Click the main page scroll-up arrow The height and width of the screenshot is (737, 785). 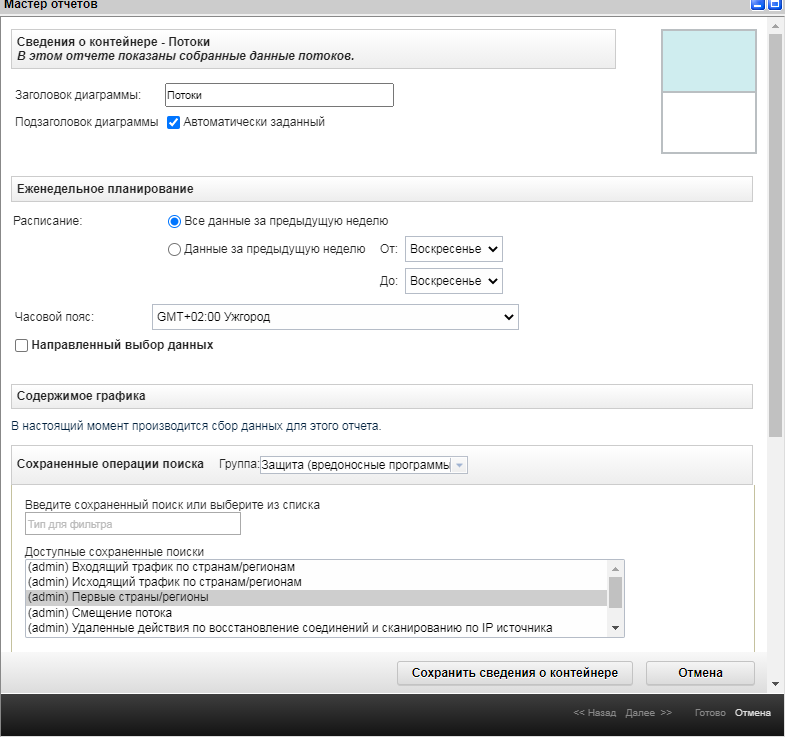point(775,26)
